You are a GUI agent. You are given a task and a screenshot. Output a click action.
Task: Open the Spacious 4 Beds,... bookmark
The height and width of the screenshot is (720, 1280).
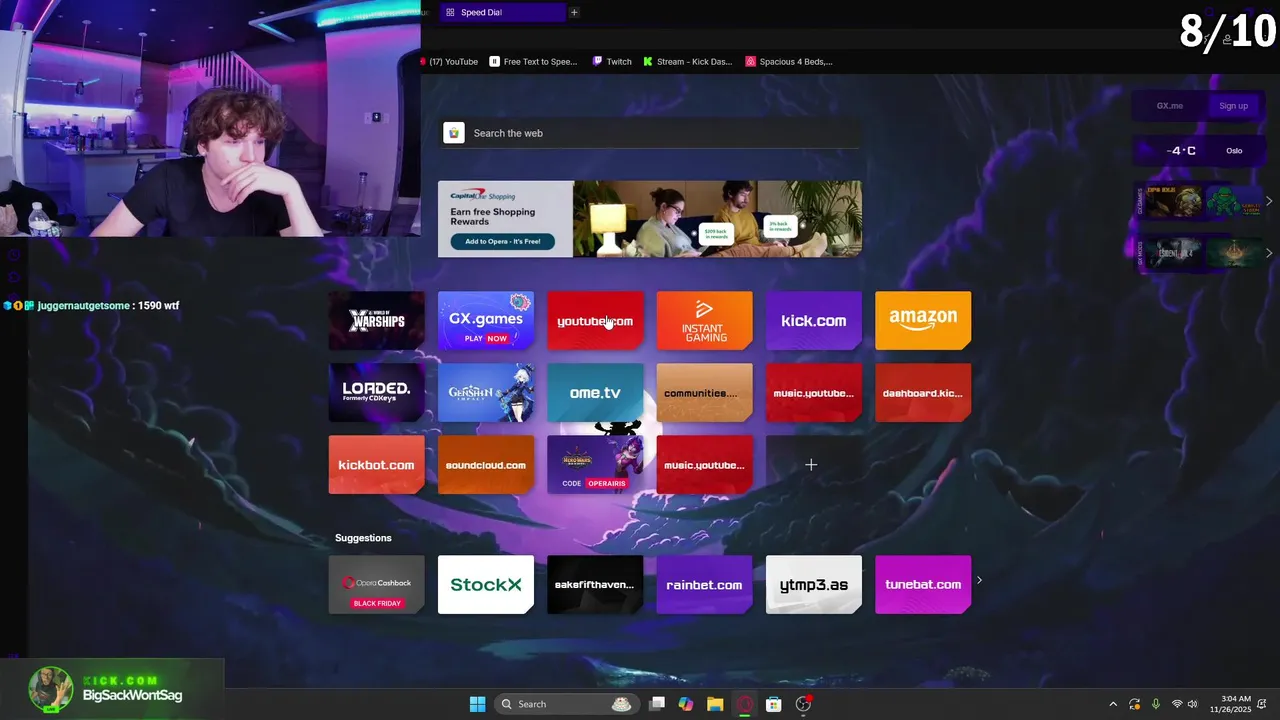coord(789,62)
